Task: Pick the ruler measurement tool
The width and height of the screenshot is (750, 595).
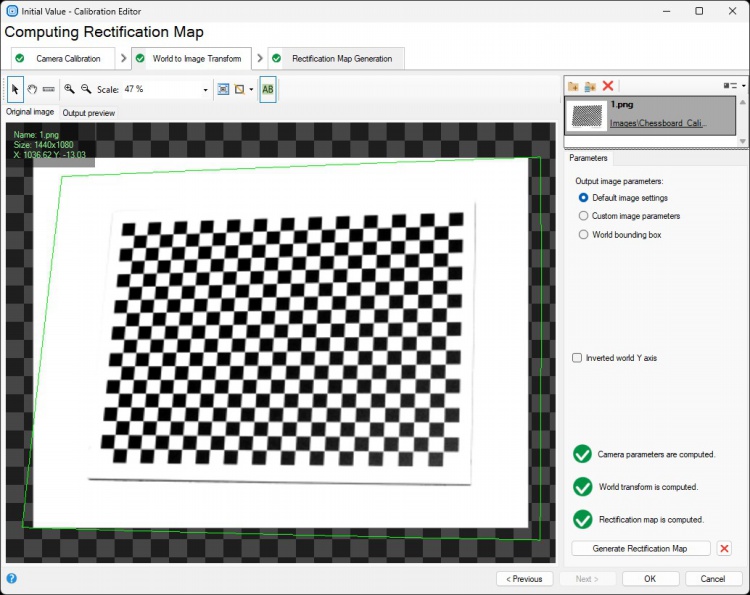Action: pos(49,89)
